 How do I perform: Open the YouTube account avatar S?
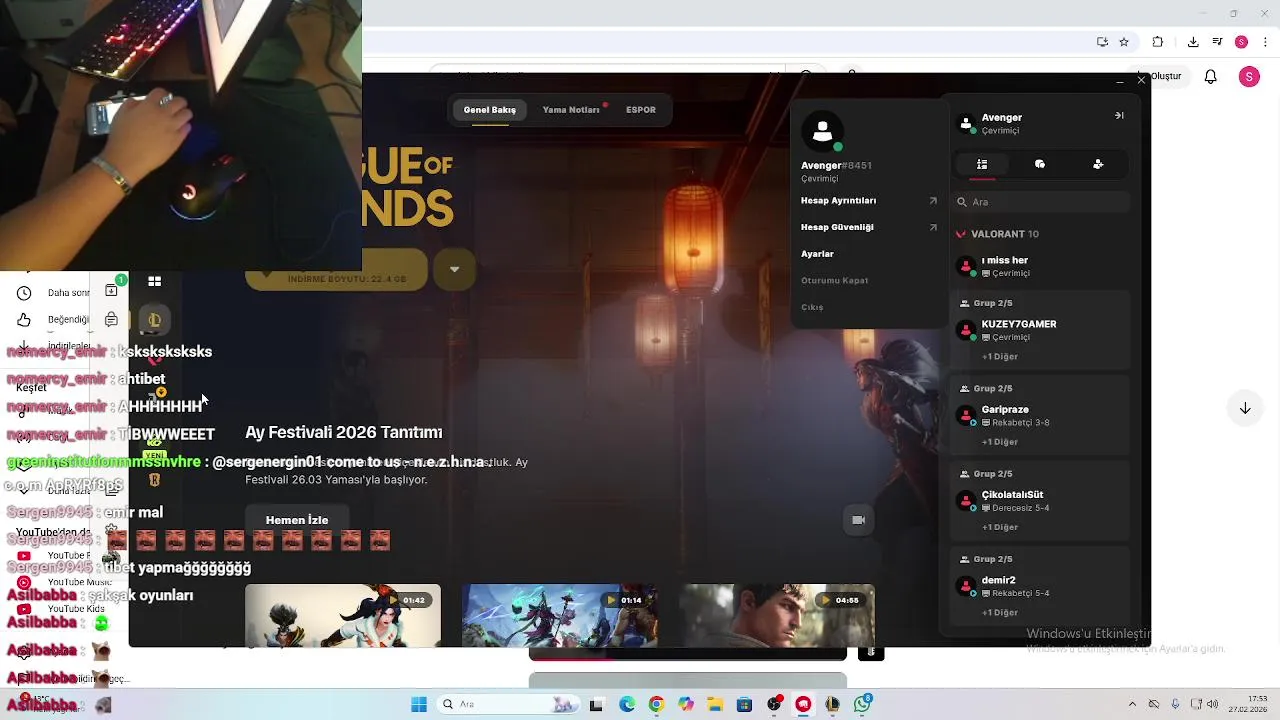pyautogui.click(x=1249, y=77)
